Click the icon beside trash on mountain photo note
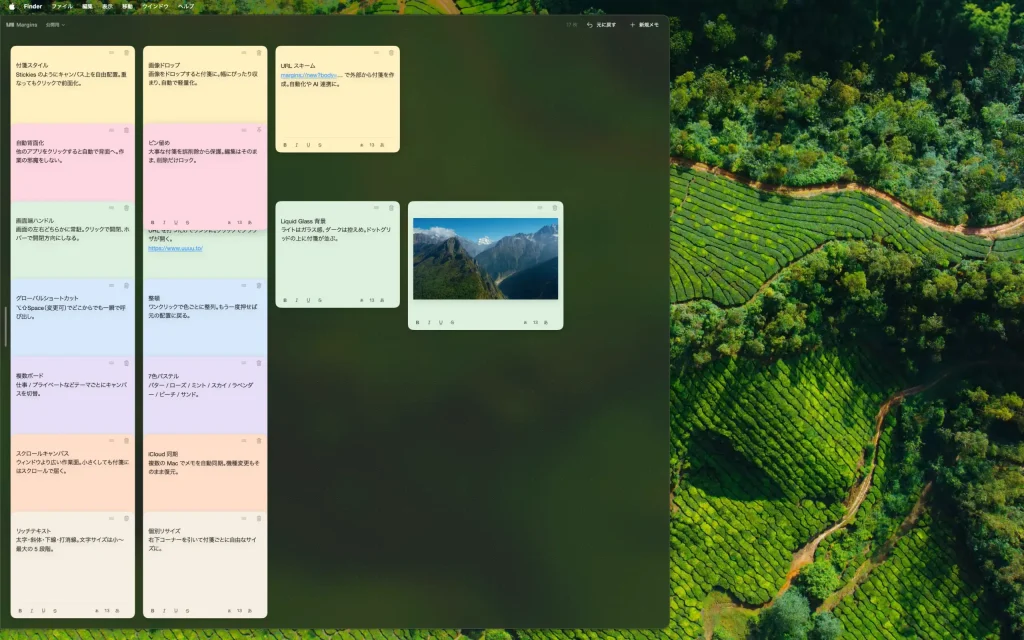Image resolution: width=1024 pixels, height=640 pixels. click(x=540, y=208)
